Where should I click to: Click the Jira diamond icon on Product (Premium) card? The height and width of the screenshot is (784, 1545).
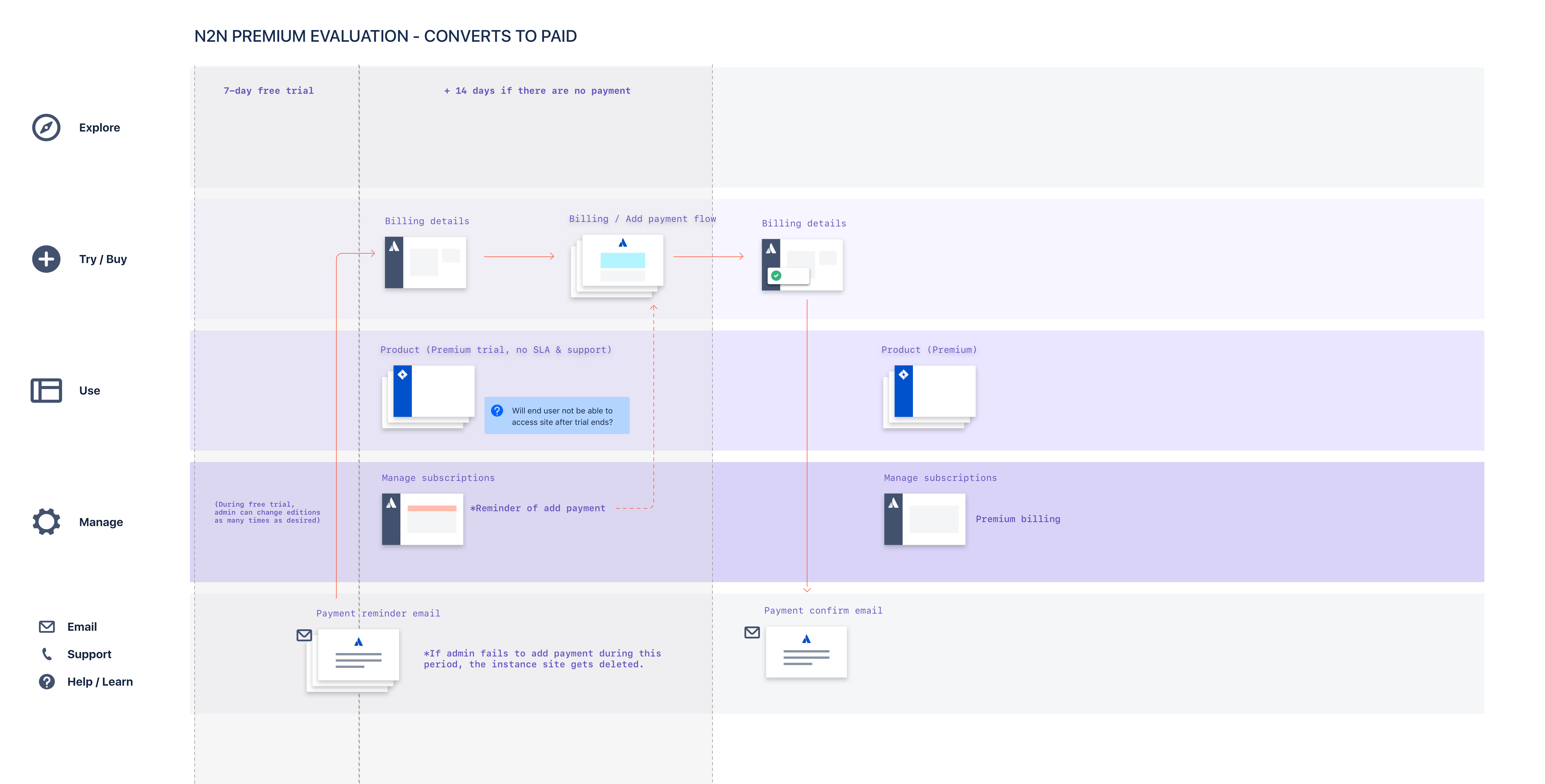(x=903, y=375)
